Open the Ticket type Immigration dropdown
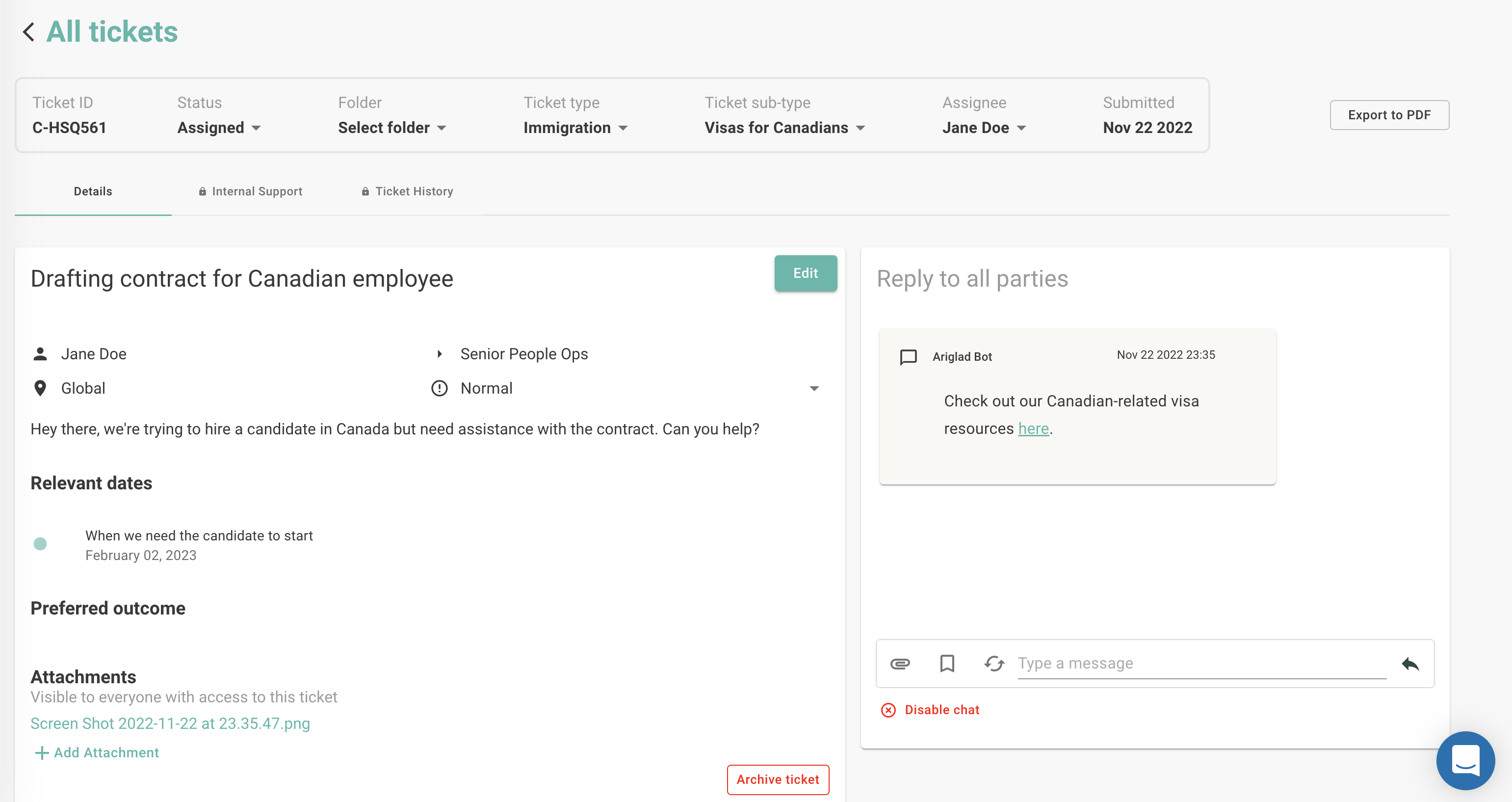Viewport: 1512px width, 802px height. pyautogui.click(x=575, y=128)
